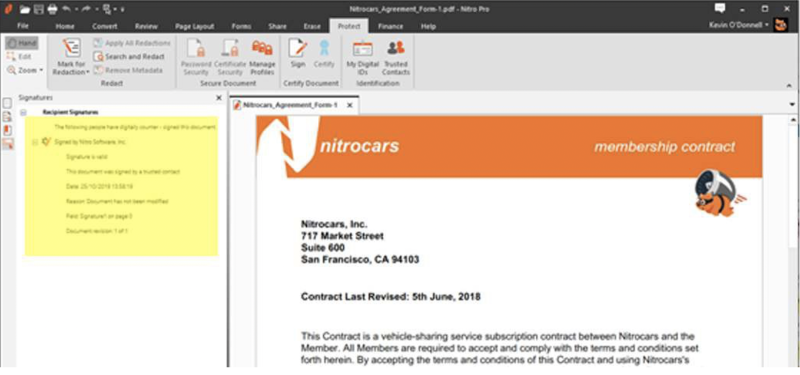Switch to the Page Layout tab
Image resolution: width=800 pixels, height=375 pixels.
point(194,27)
